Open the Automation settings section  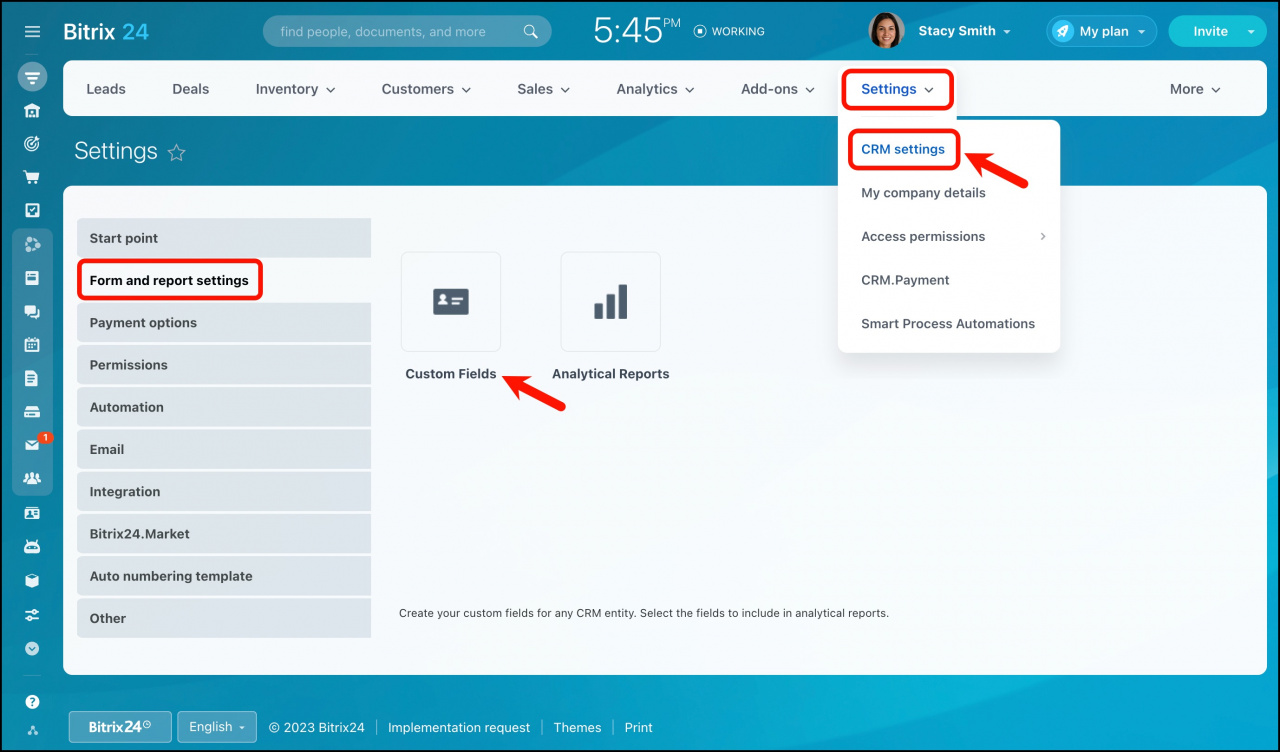(x=224, y=407)
